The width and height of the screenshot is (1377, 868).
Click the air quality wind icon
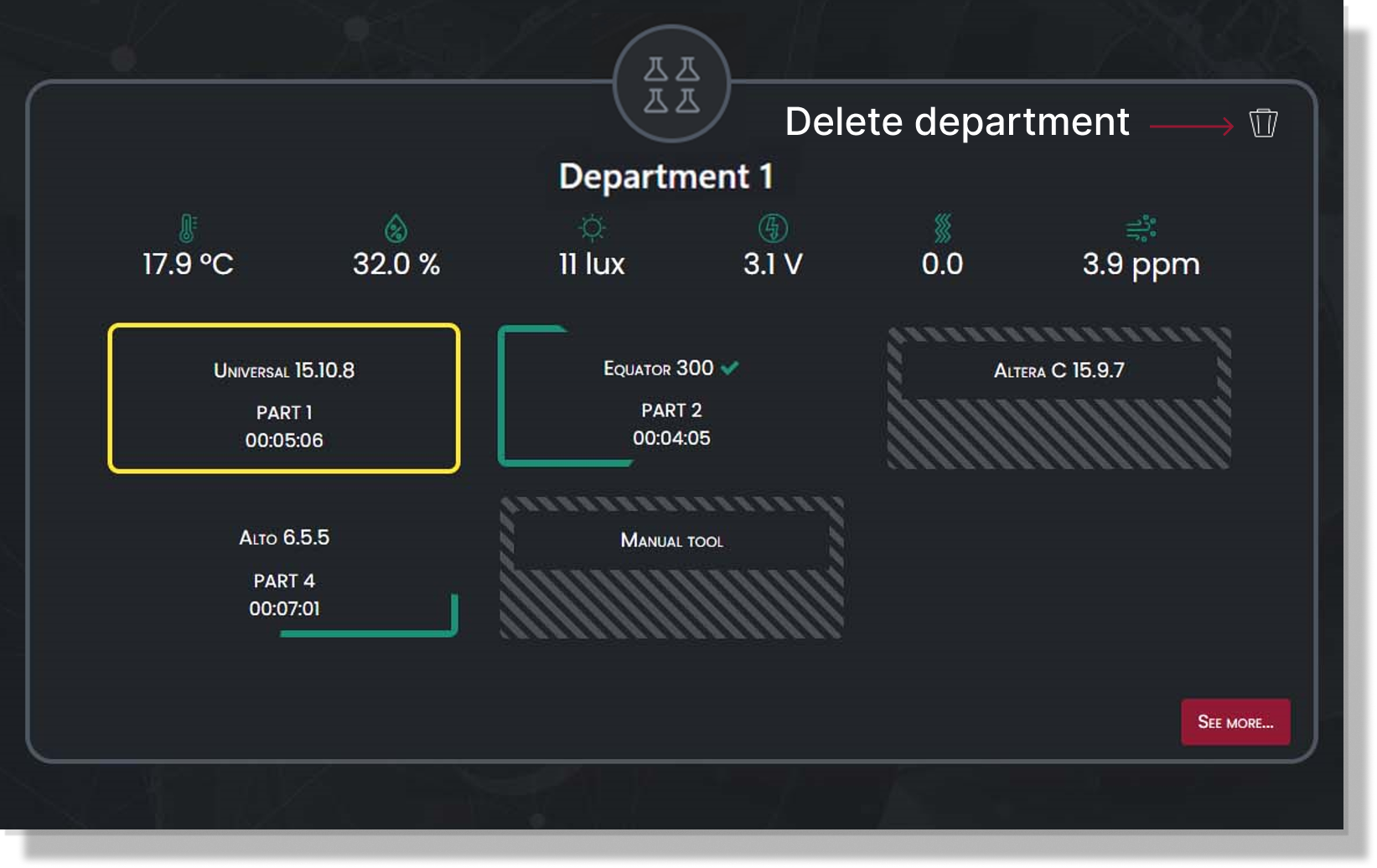pos(1141,228)
